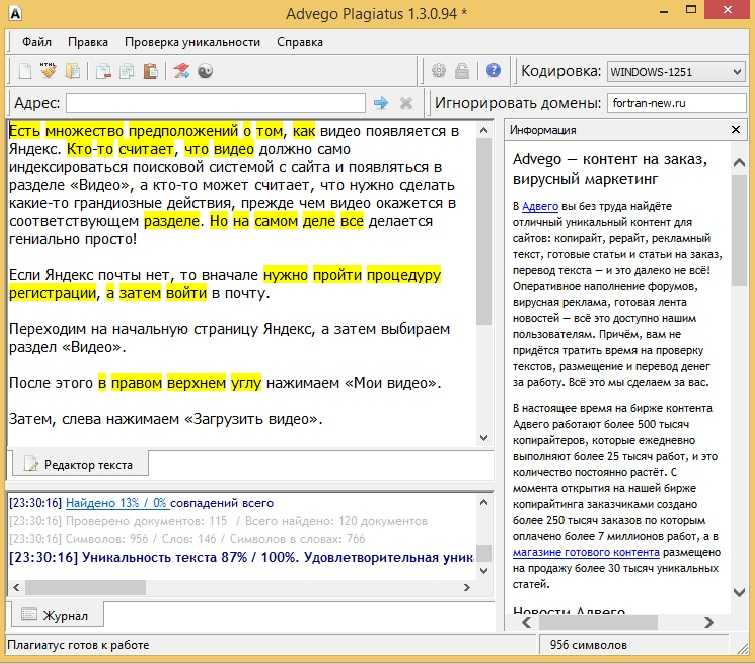This screenshot has height=664, width=755.
Task: Close the Информация panel
Action: tap(736, 130)
